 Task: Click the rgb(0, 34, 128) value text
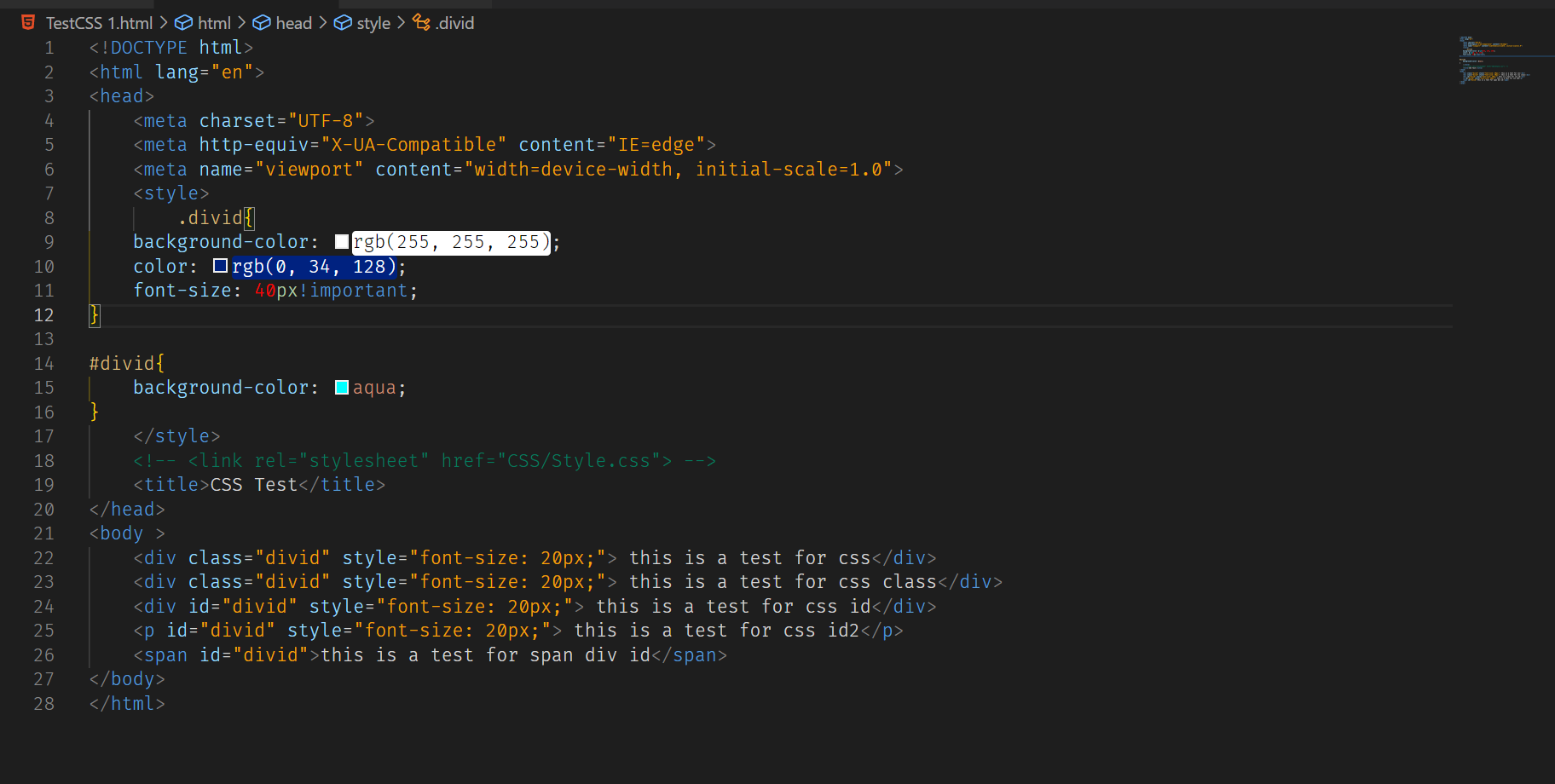[314, 267]
